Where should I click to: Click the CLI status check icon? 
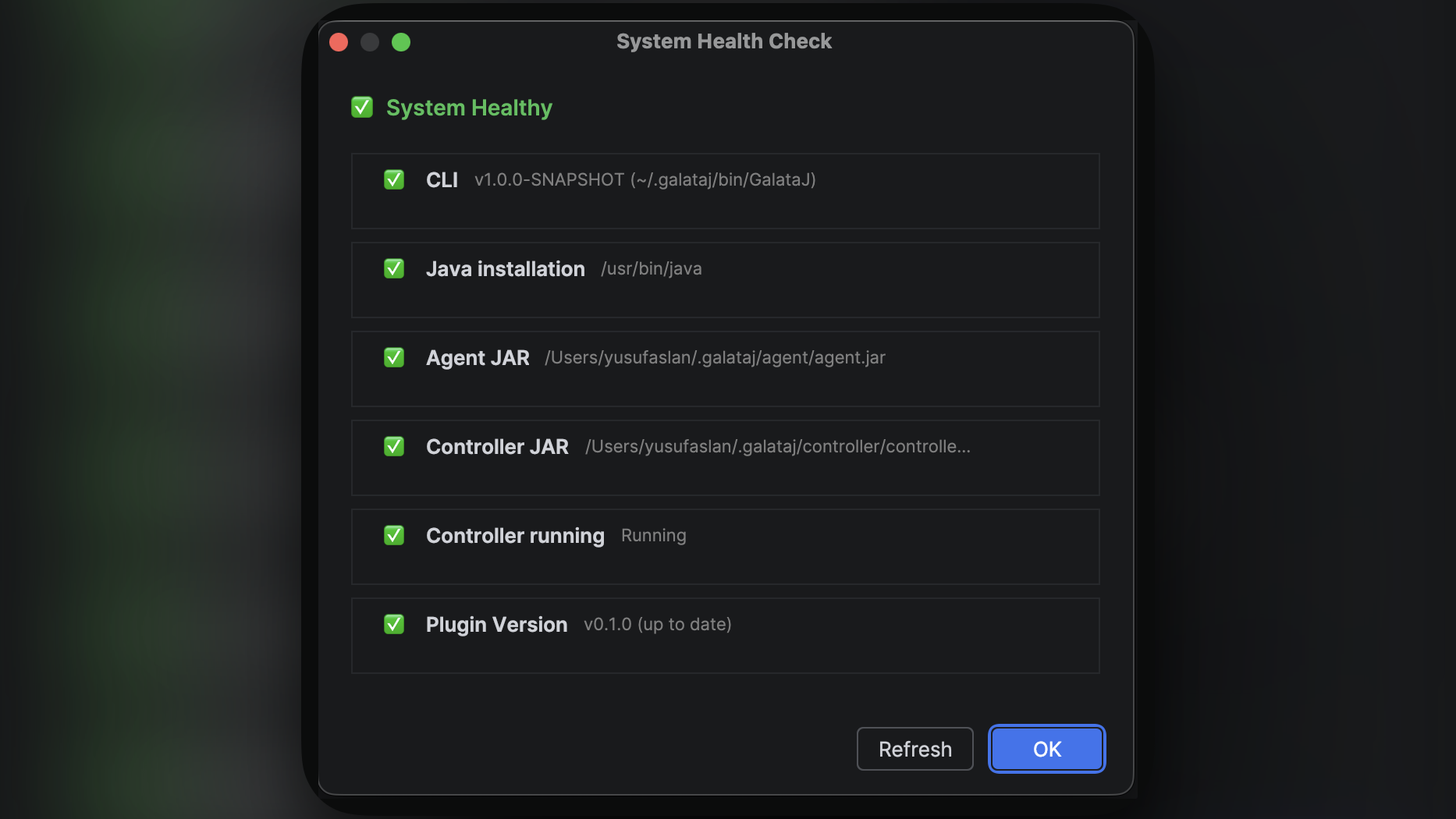394,179
